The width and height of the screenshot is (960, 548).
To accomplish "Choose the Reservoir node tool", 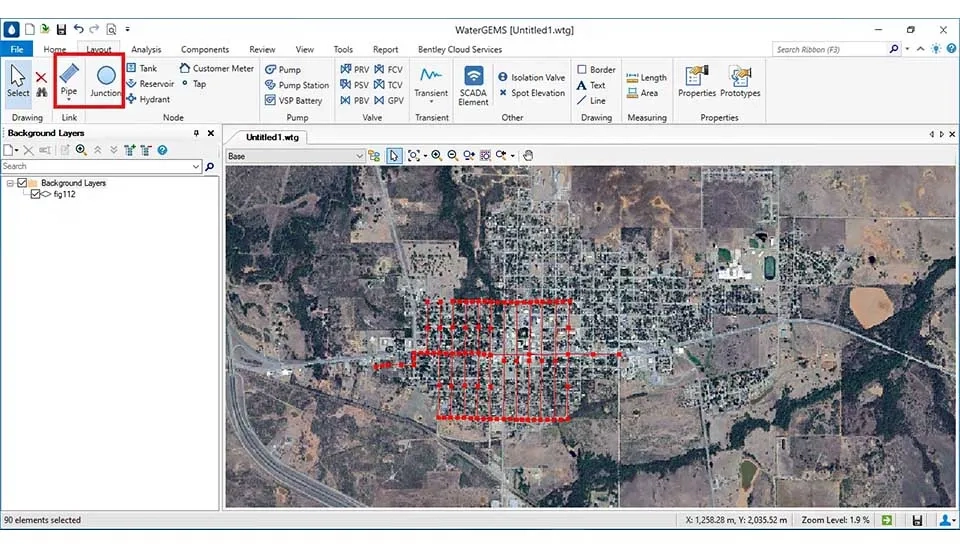I will [150, 83].
